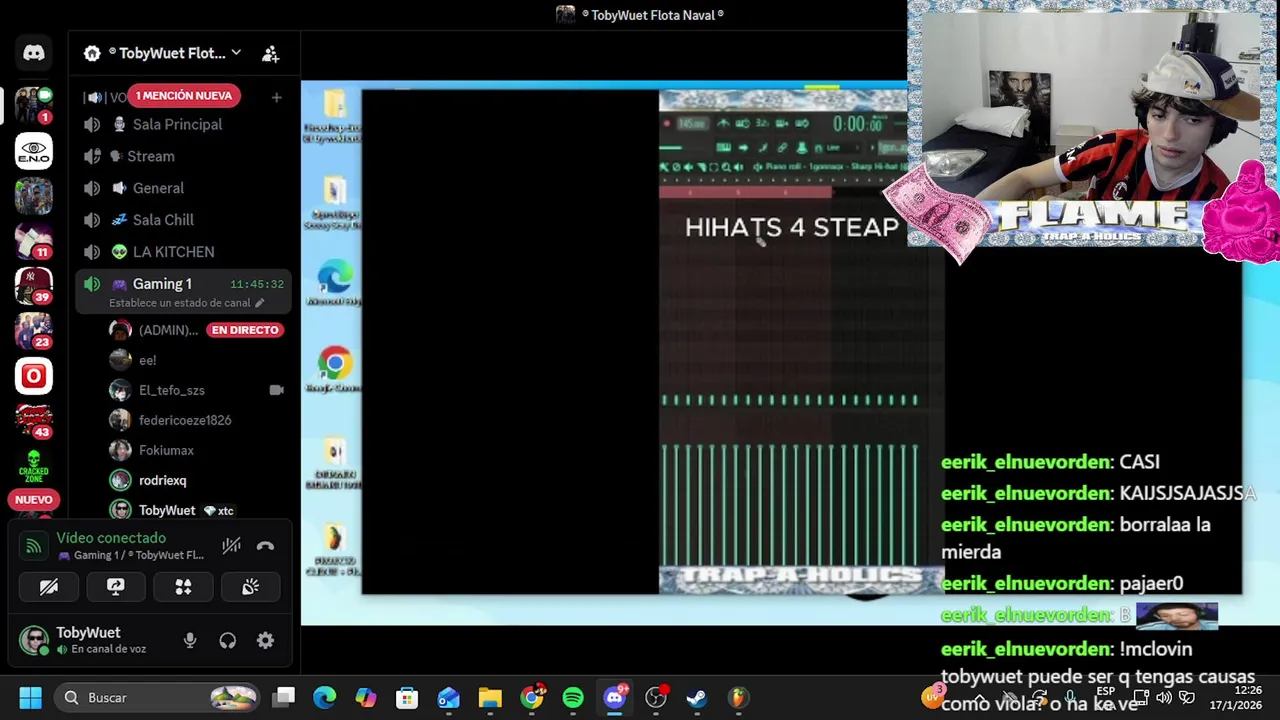The height and width of the screenshot is (720, 1280).
Task: Open the E.N.O server icon
Action: 34,151
